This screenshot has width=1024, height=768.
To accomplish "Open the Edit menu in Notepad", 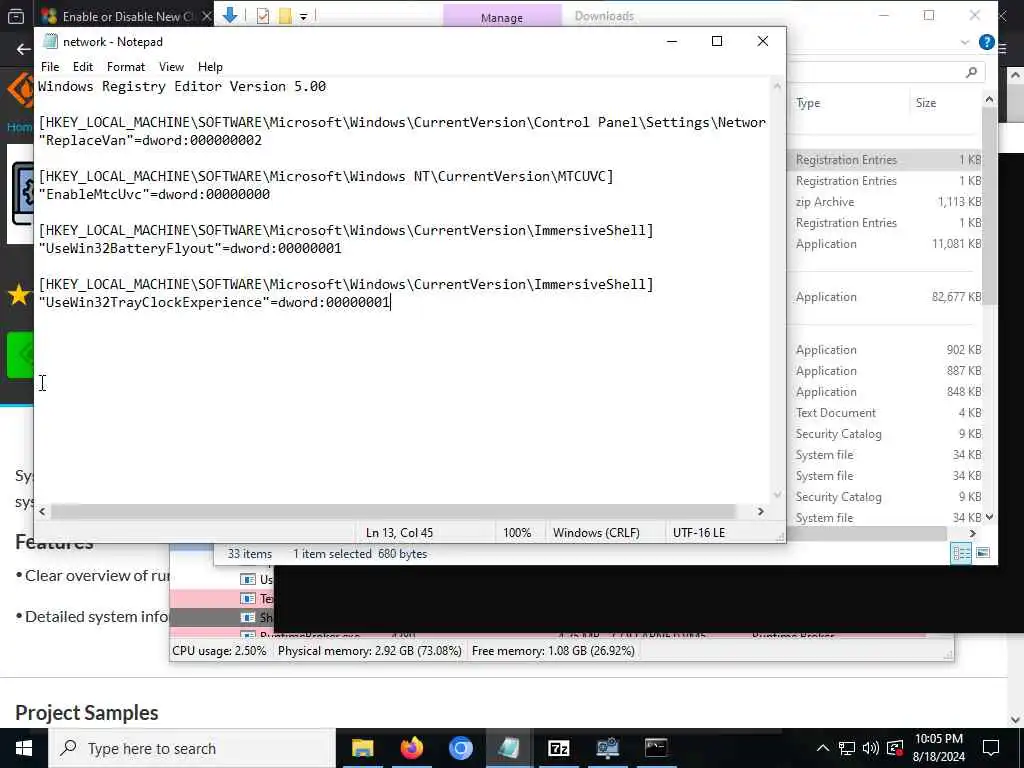I will click(82, 67).
